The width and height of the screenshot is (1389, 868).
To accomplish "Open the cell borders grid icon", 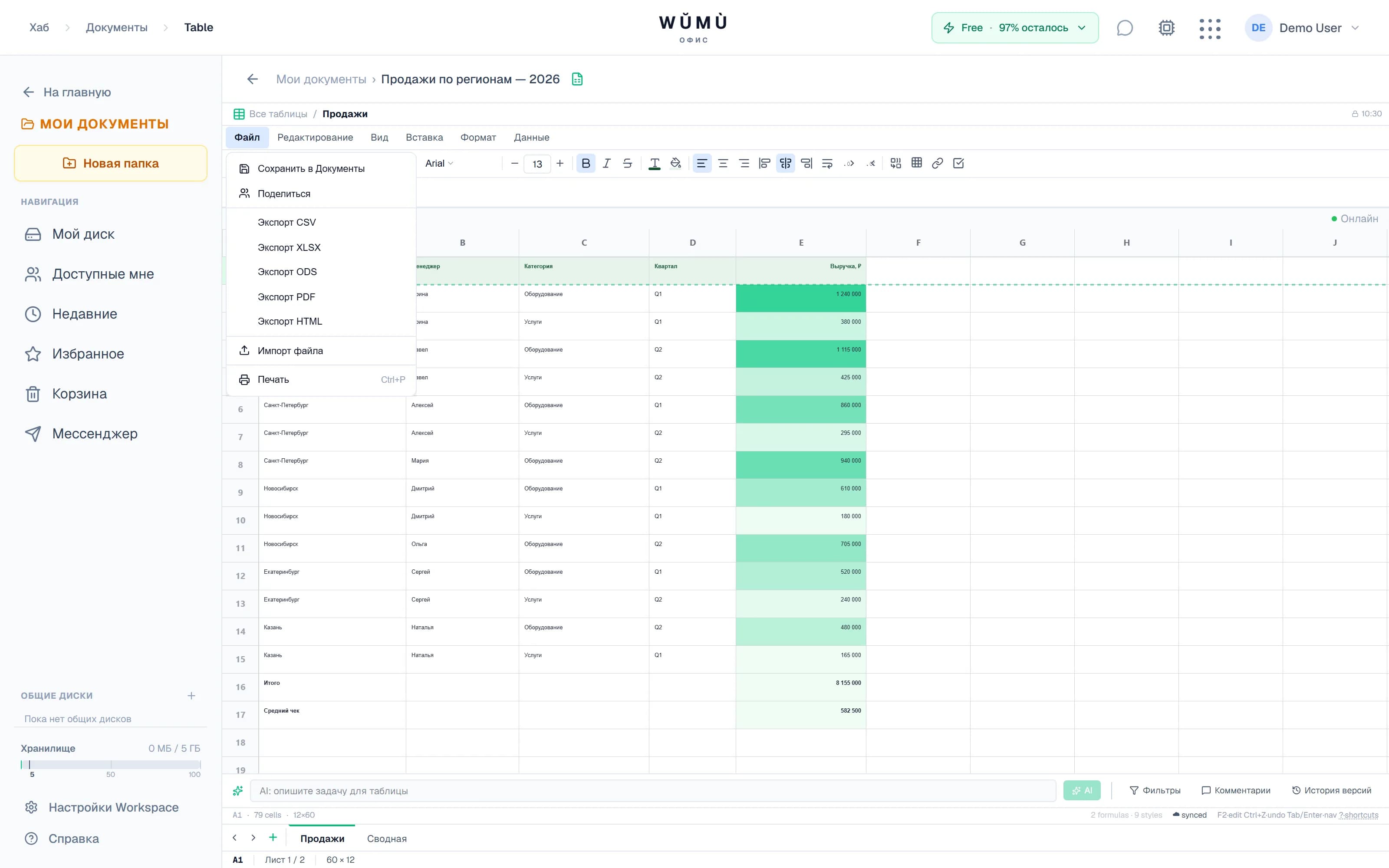I will pyautogui.click(x=917, y=164).
